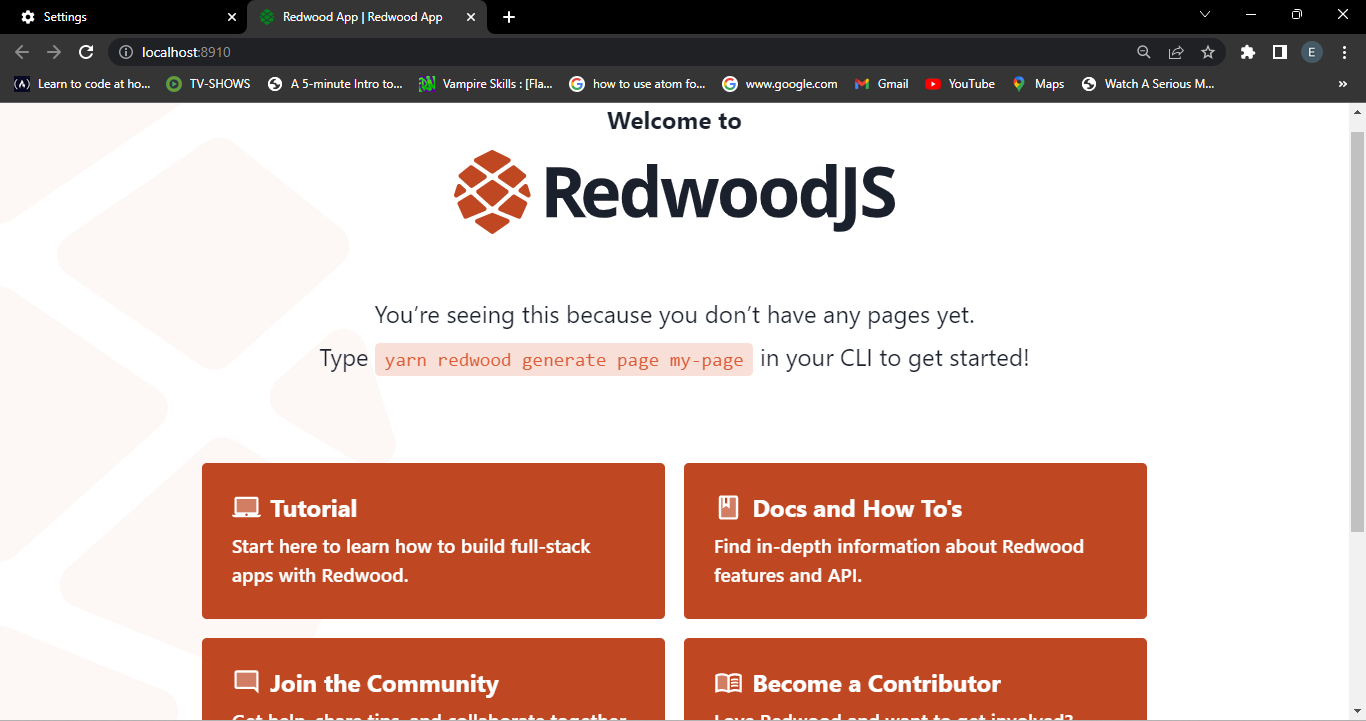Viewport: 1366px width, 721px height.
Task: Switch to the Settings tab
Action: 124,17
